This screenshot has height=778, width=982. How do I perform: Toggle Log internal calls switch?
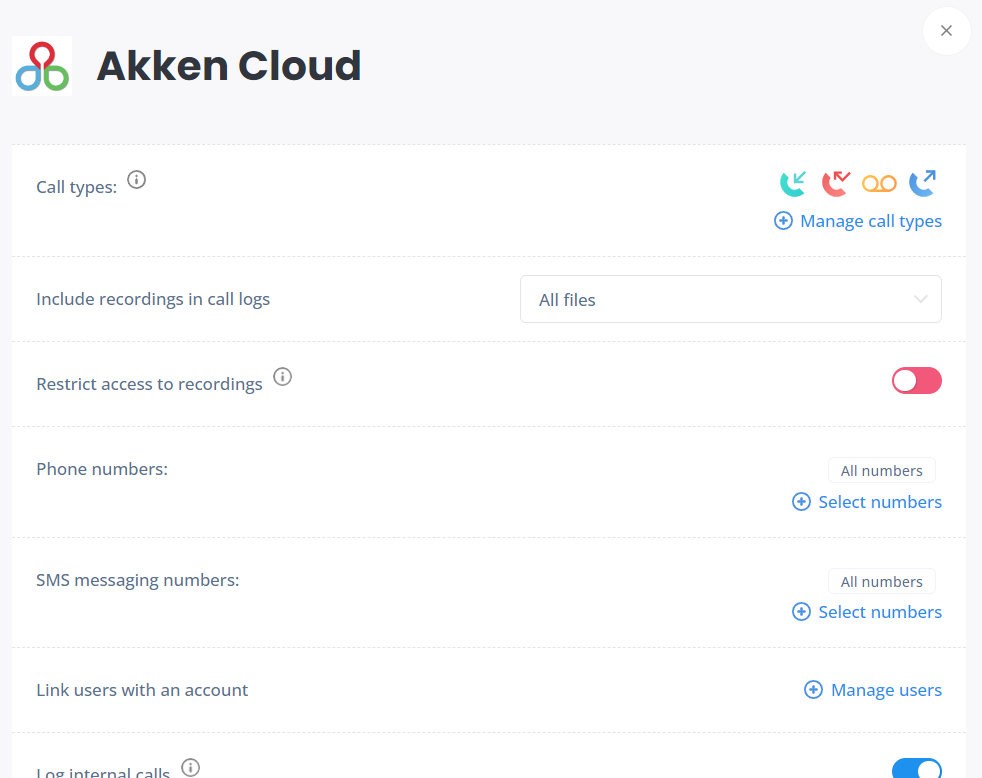916,769
